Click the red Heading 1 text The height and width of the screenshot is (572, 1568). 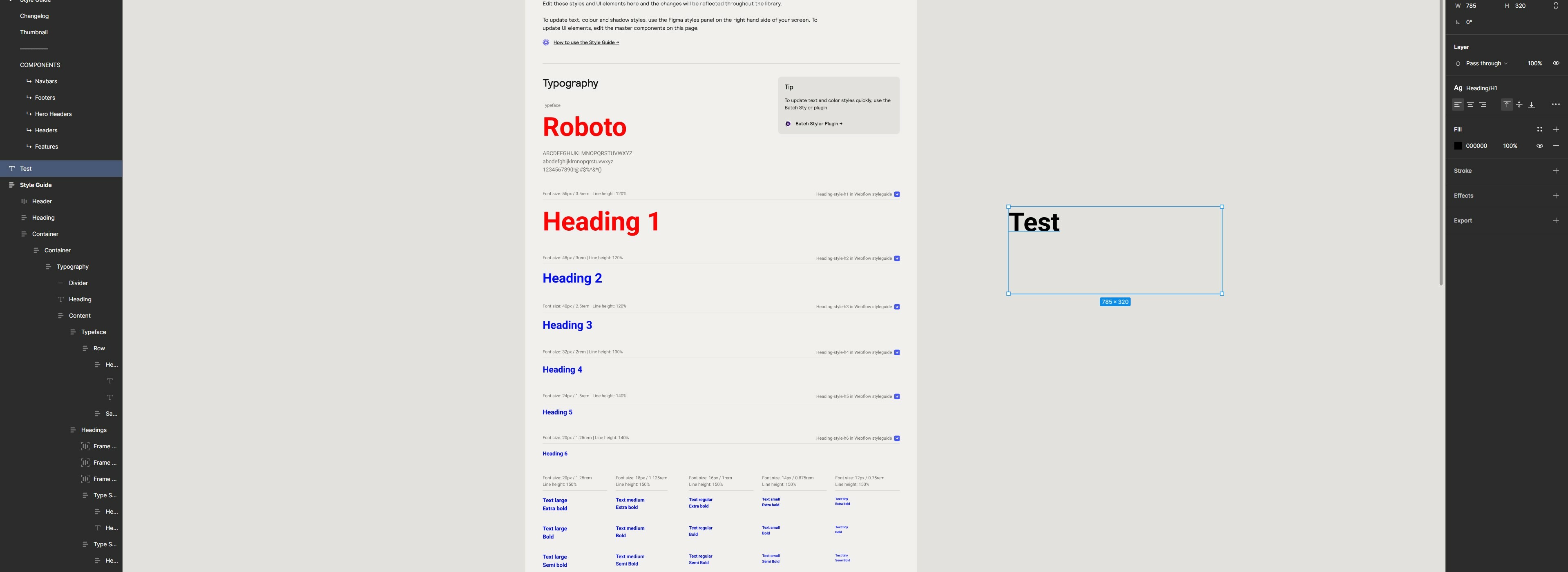pyautogui.click(x=601, y=222)
